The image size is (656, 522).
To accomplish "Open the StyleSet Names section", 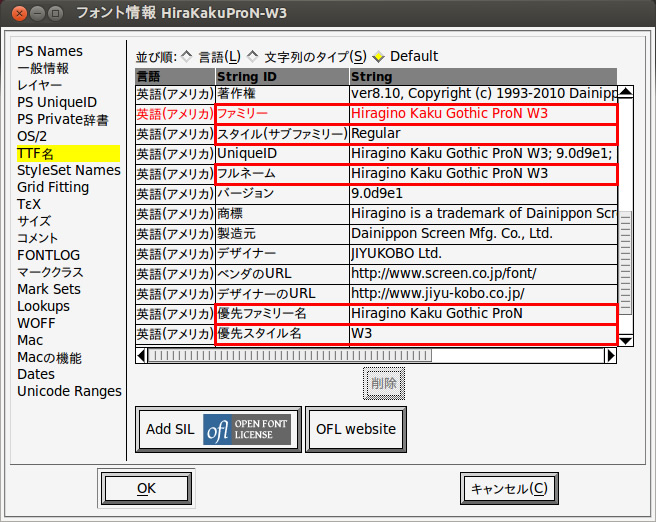I will pos(69,170).
